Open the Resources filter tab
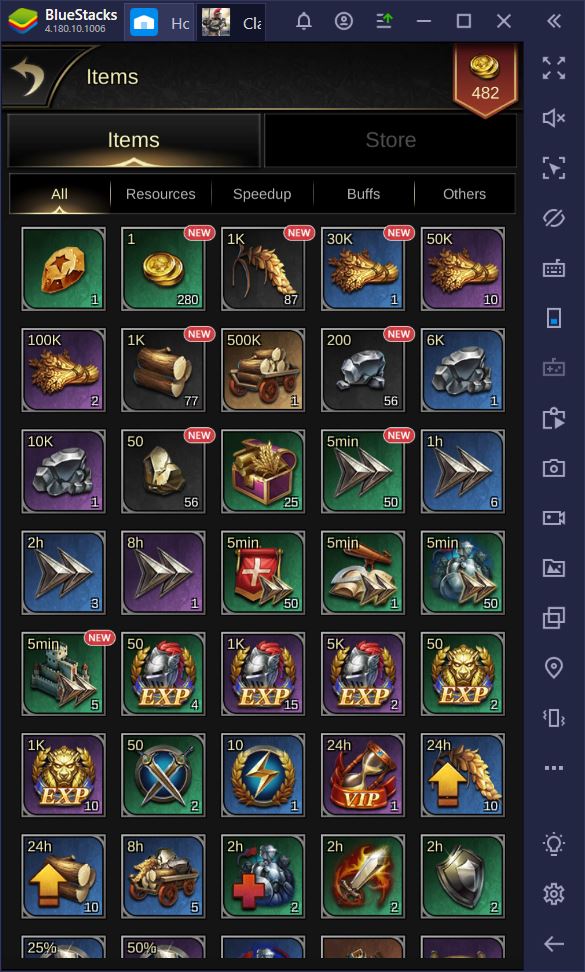585x972 pixels. click(161, 194)
